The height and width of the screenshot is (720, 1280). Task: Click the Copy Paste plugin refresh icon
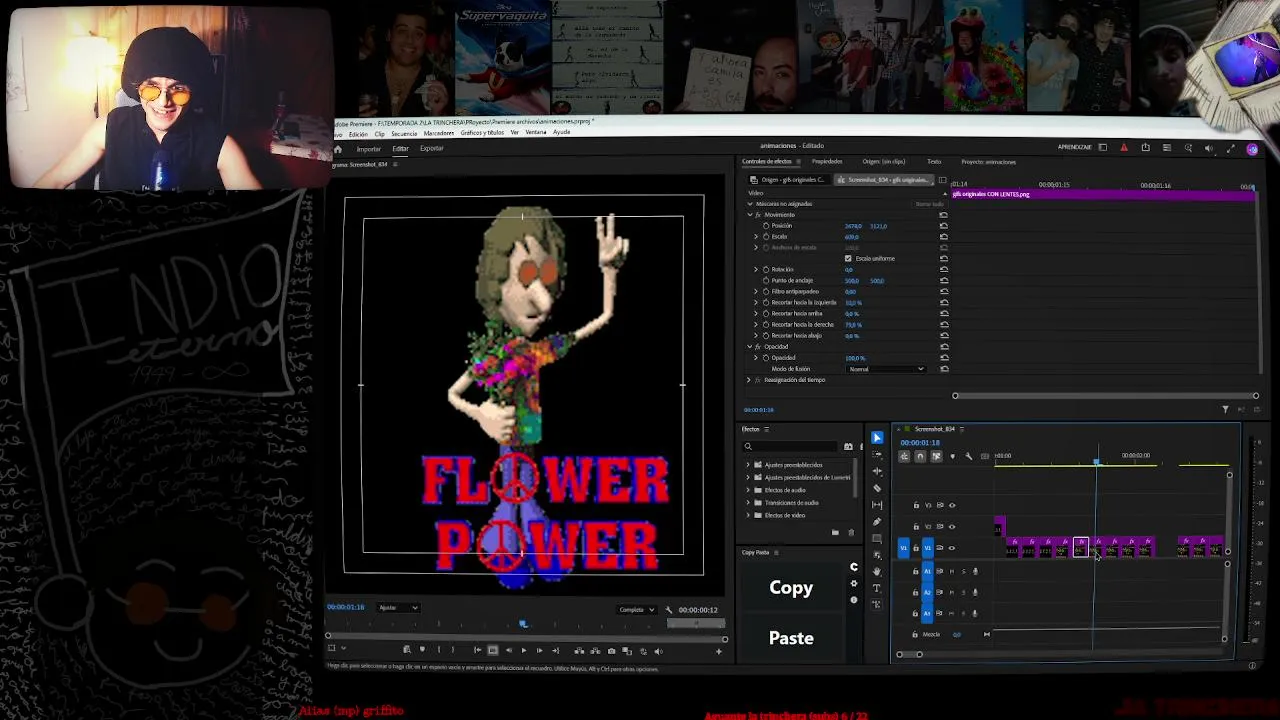pos(854,567)
